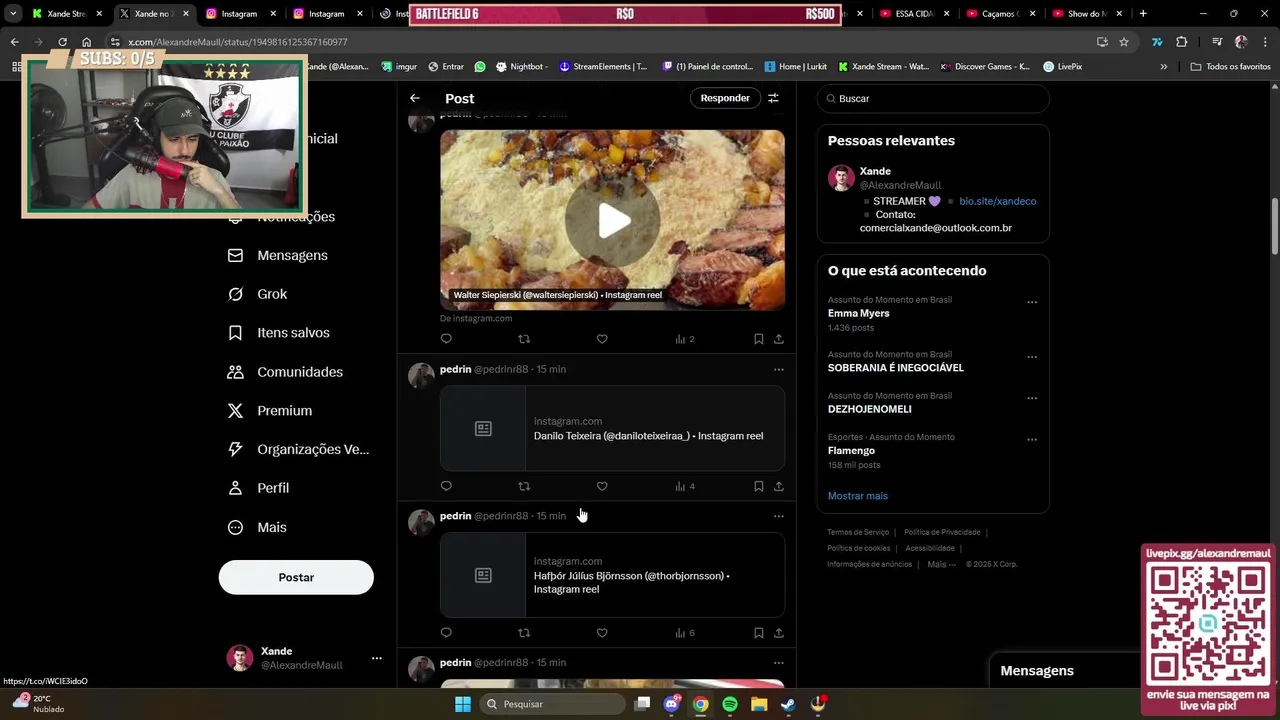The height and width of the screenshot is (720, 1280).
Task: Focus the Buscar search field
Action: tap(933, 98)
